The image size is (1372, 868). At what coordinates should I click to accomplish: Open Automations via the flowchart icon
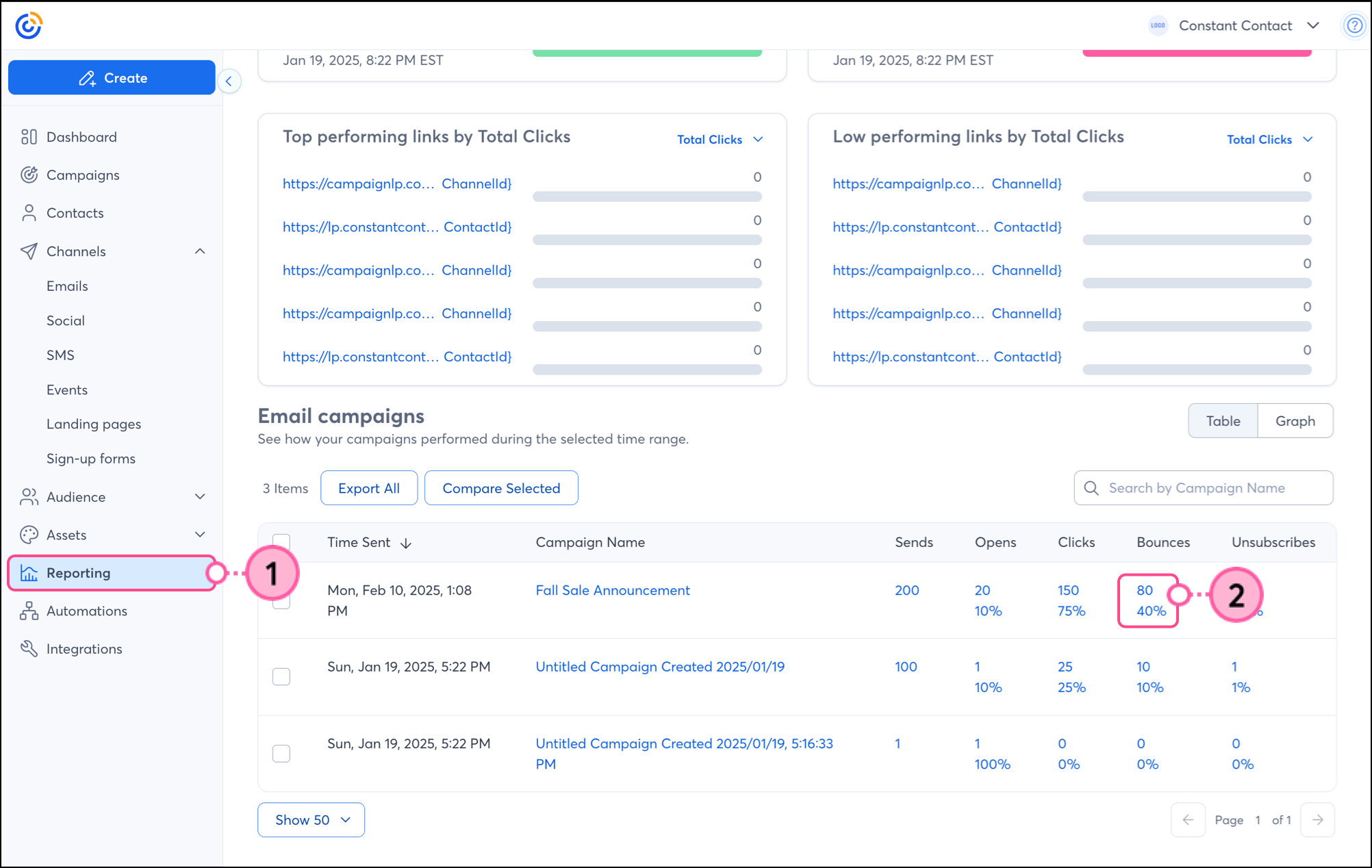click(x=29, y=611)
